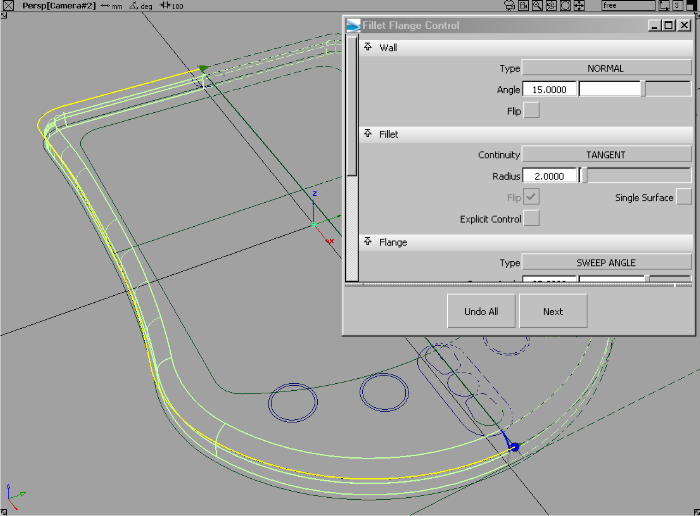
Task: Select the green arrow manipulator at curve start
Action: click(204, 68)
